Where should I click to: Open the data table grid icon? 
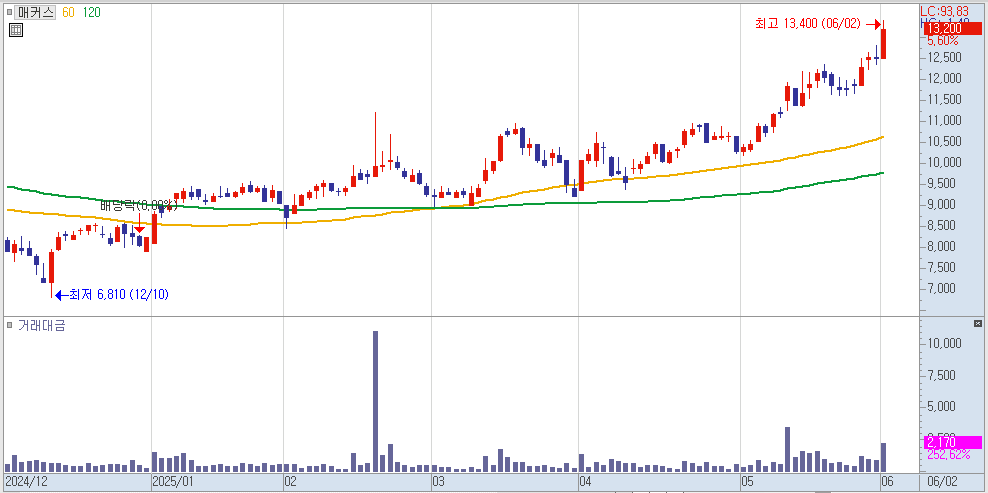[16, 30]
